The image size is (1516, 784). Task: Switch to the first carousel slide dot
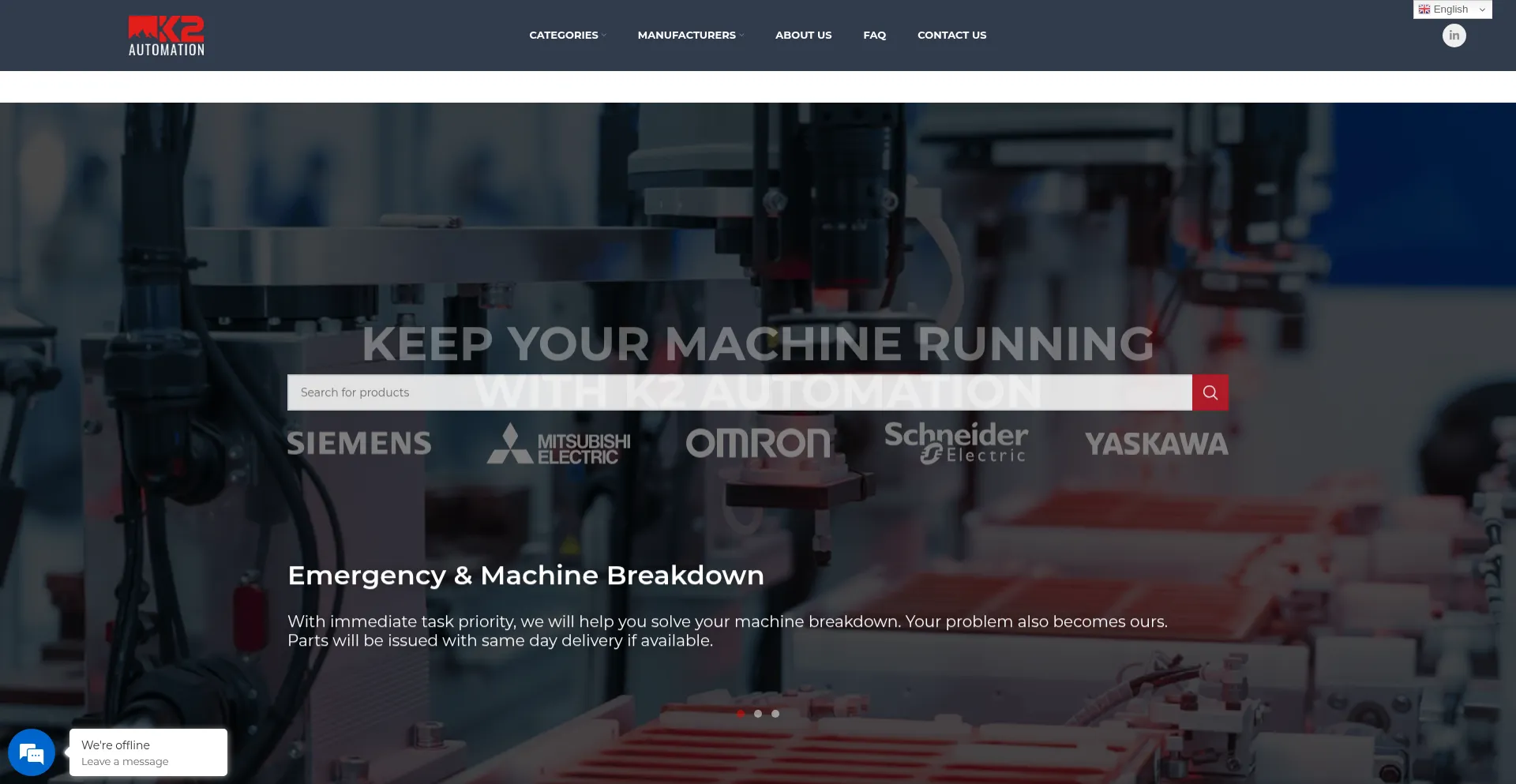[x=741, y=714]
